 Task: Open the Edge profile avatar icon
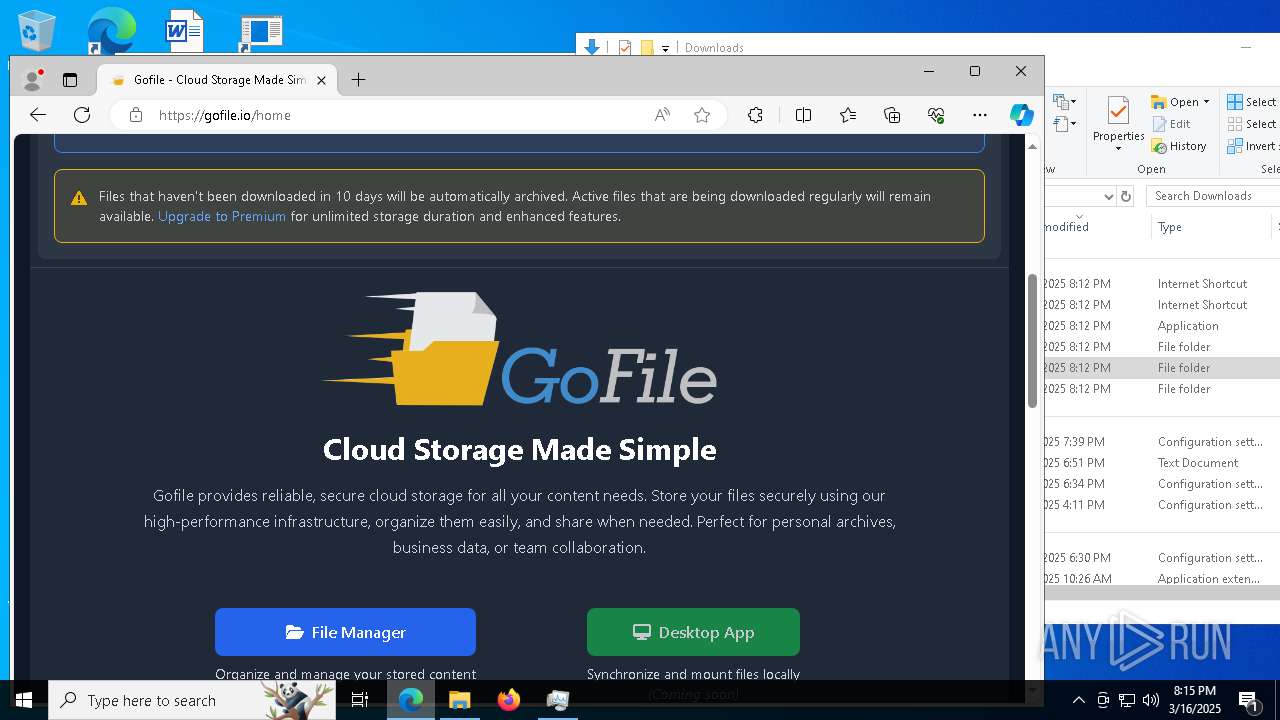(33, 79)
